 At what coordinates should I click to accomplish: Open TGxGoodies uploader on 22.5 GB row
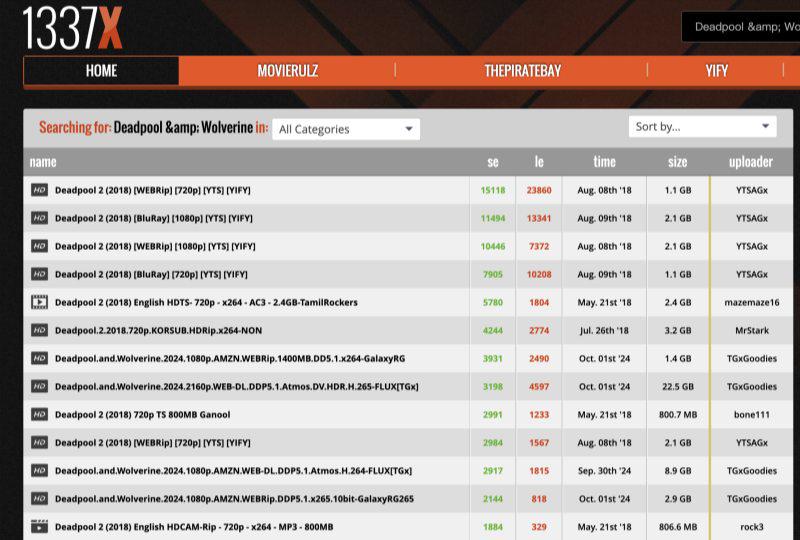pos(752,386)
